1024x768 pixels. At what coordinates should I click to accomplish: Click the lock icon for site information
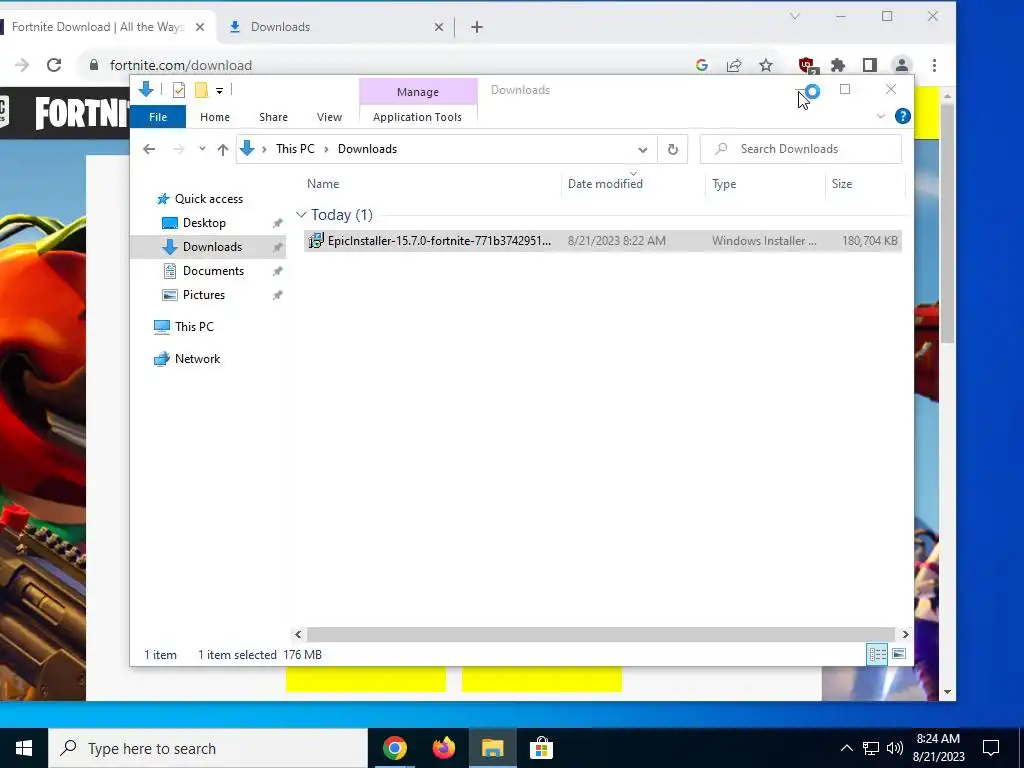click(94, 65)
